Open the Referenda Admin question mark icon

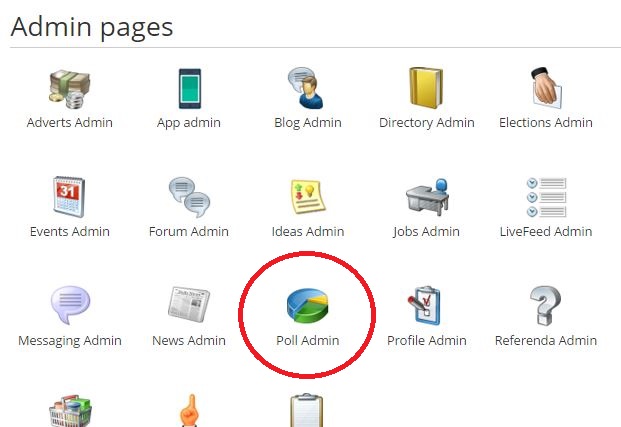545,305
